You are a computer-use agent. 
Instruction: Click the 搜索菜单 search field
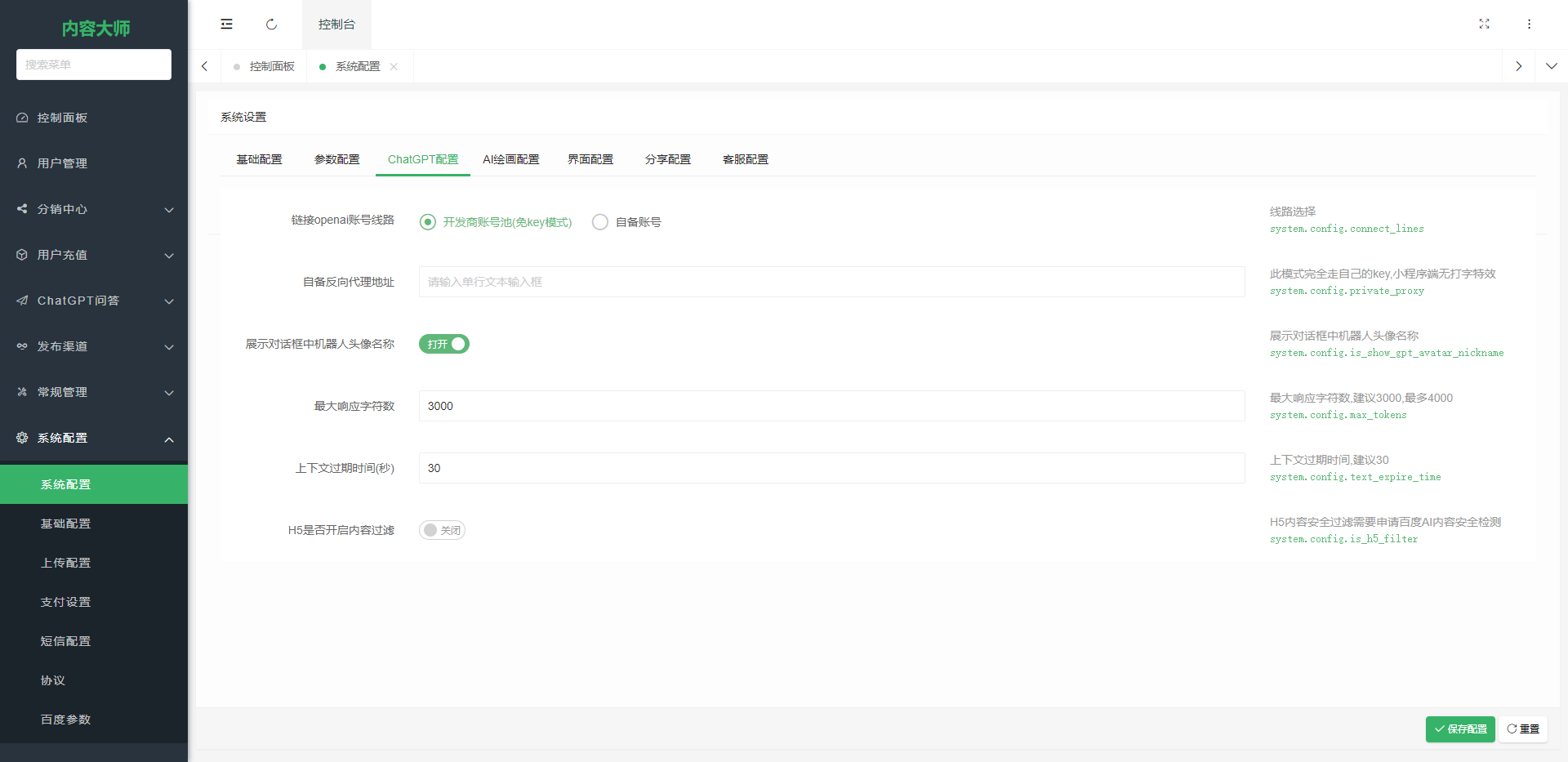tap(94, 65)
